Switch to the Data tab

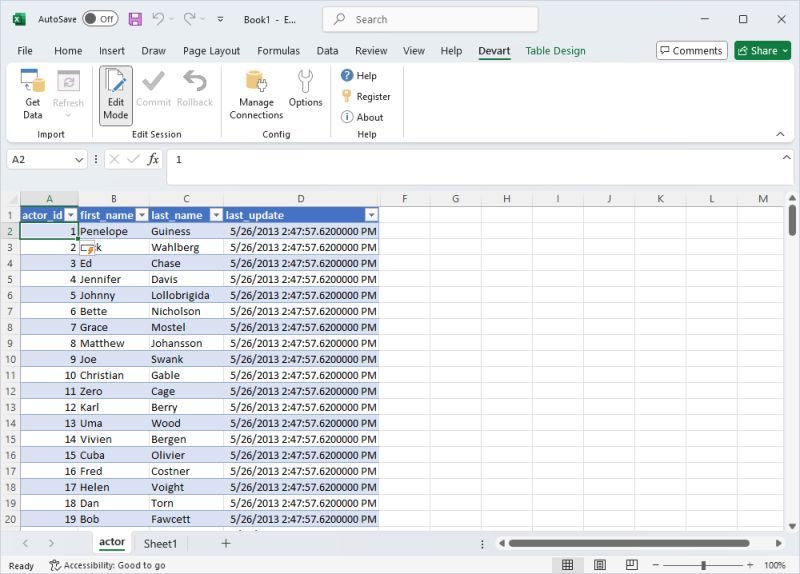click(327, 51)
